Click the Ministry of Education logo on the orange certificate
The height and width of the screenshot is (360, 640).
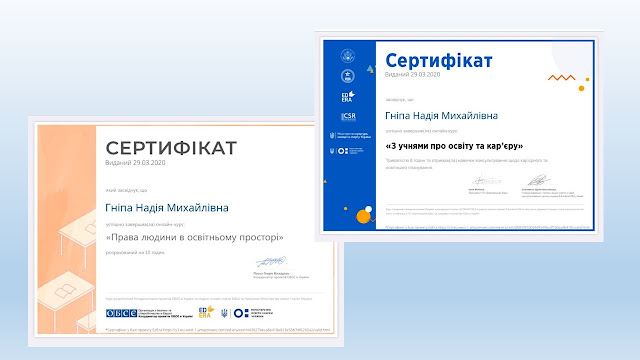coord(253,313)
